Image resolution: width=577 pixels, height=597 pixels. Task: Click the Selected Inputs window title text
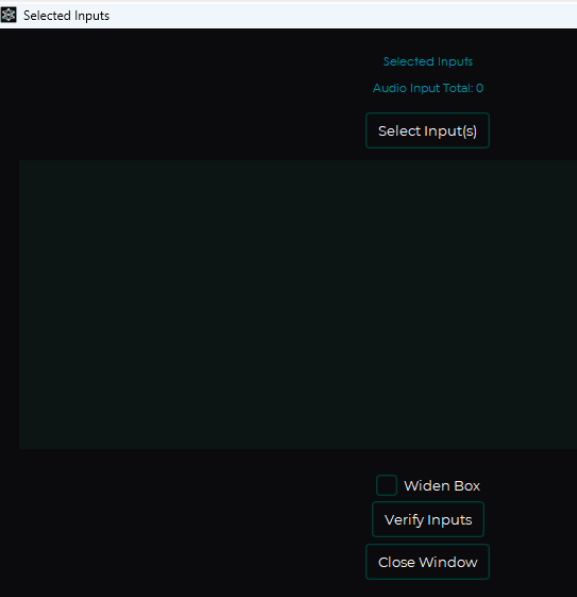66,16
